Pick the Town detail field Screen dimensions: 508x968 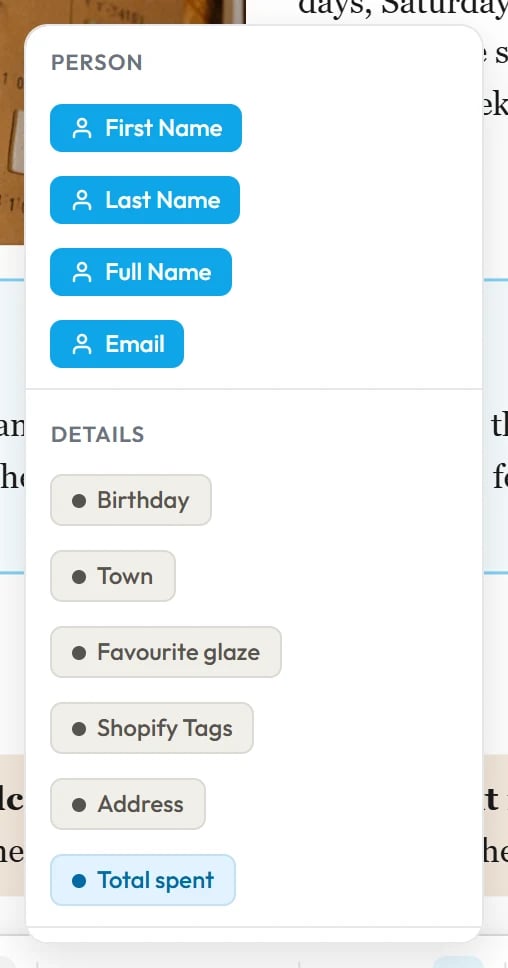[x=113, y=576]
